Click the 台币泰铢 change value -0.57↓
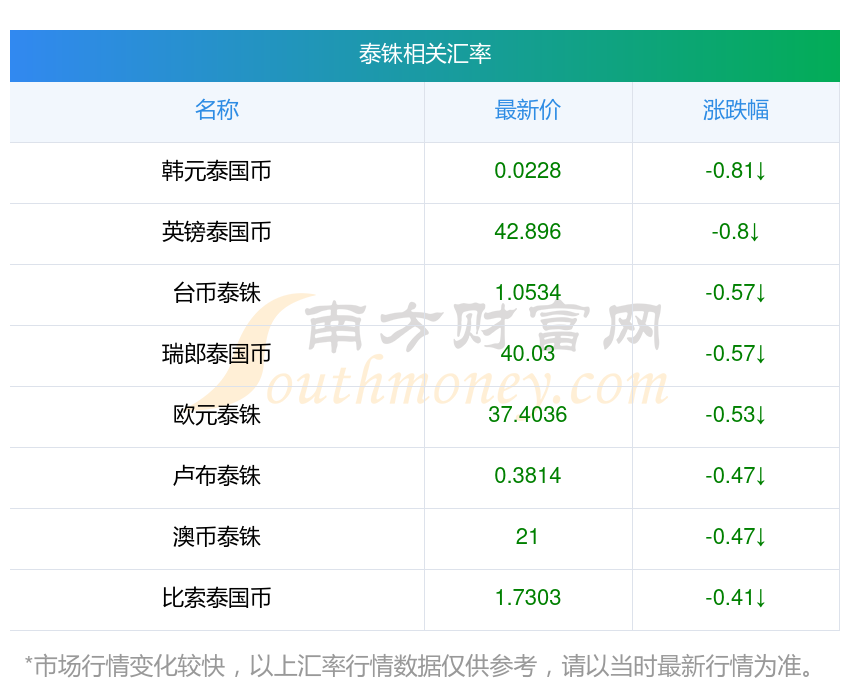The width and height of the screenshot is (850, 698). [x=736, y=293]
